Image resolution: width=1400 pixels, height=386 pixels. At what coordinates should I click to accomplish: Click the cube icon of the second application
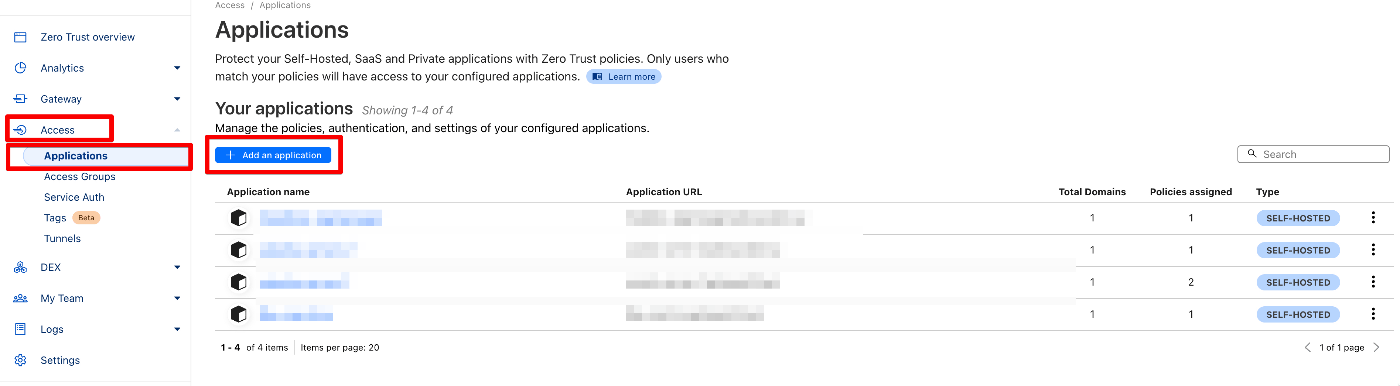coord(238,250)
